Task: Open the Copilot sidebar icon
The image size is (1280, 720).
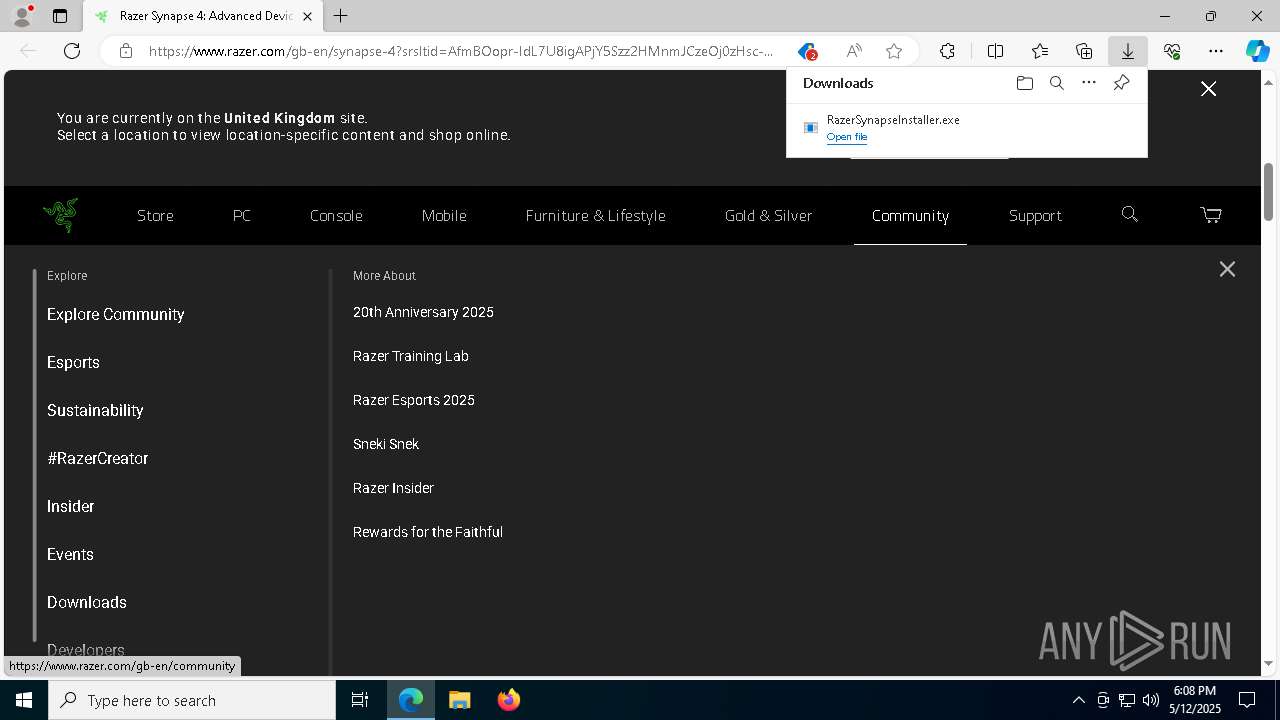Action: (1257, 51)
